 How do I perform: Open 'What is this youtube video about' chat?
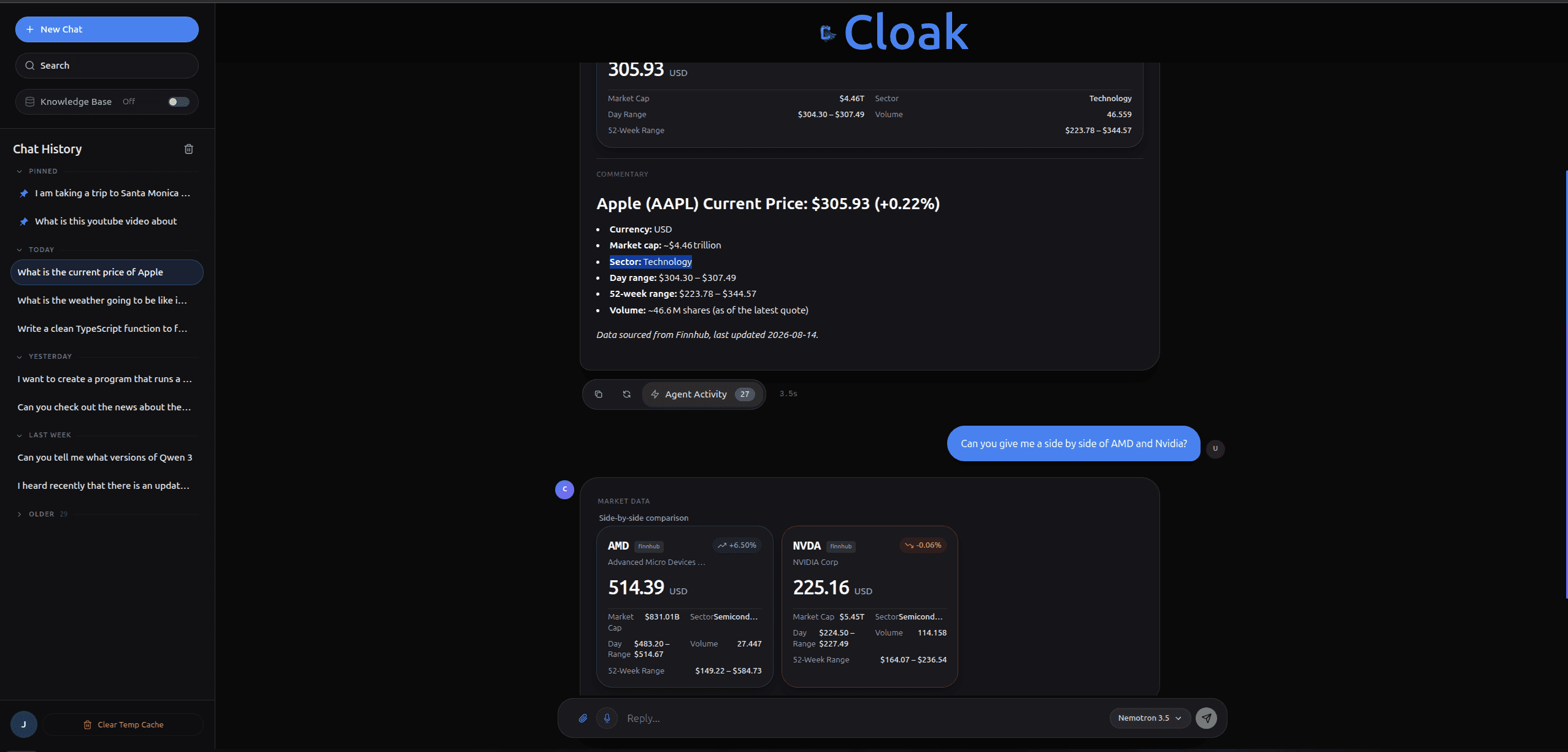click(x=107, y=221)
